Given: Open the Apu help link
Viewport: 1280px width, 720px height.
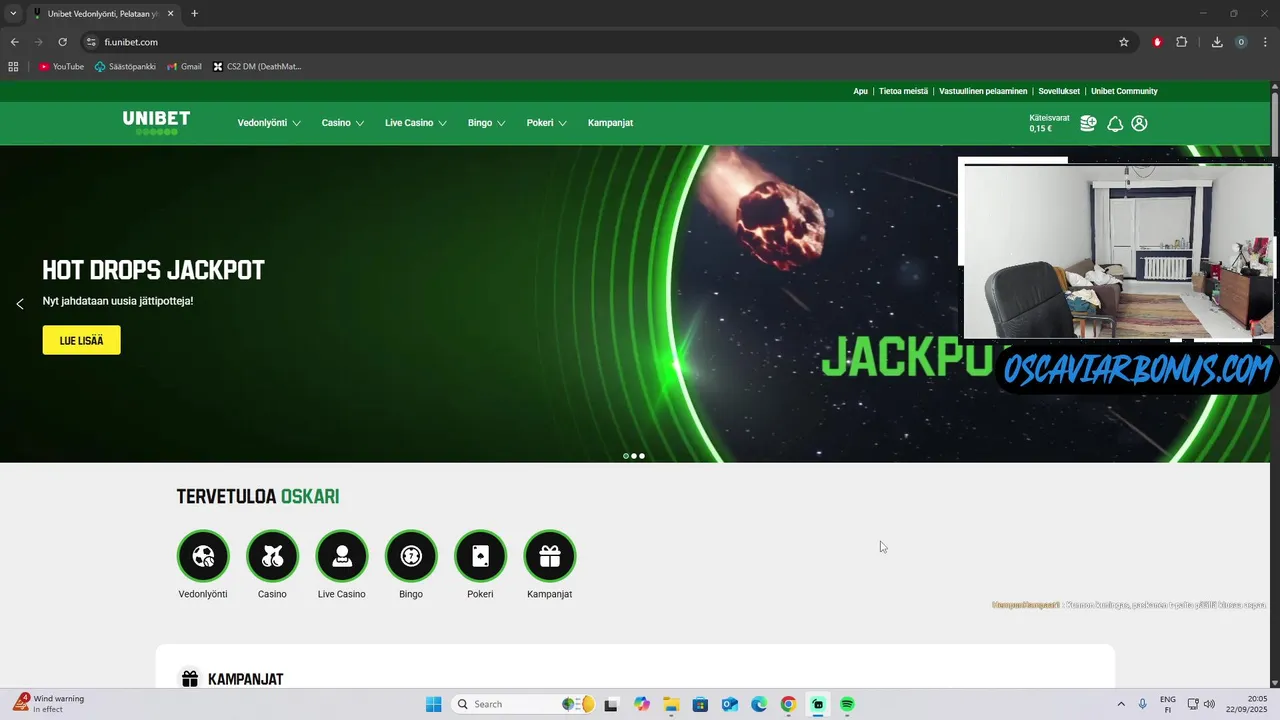Looking at the screenshot, I should [x=860, y=91].
